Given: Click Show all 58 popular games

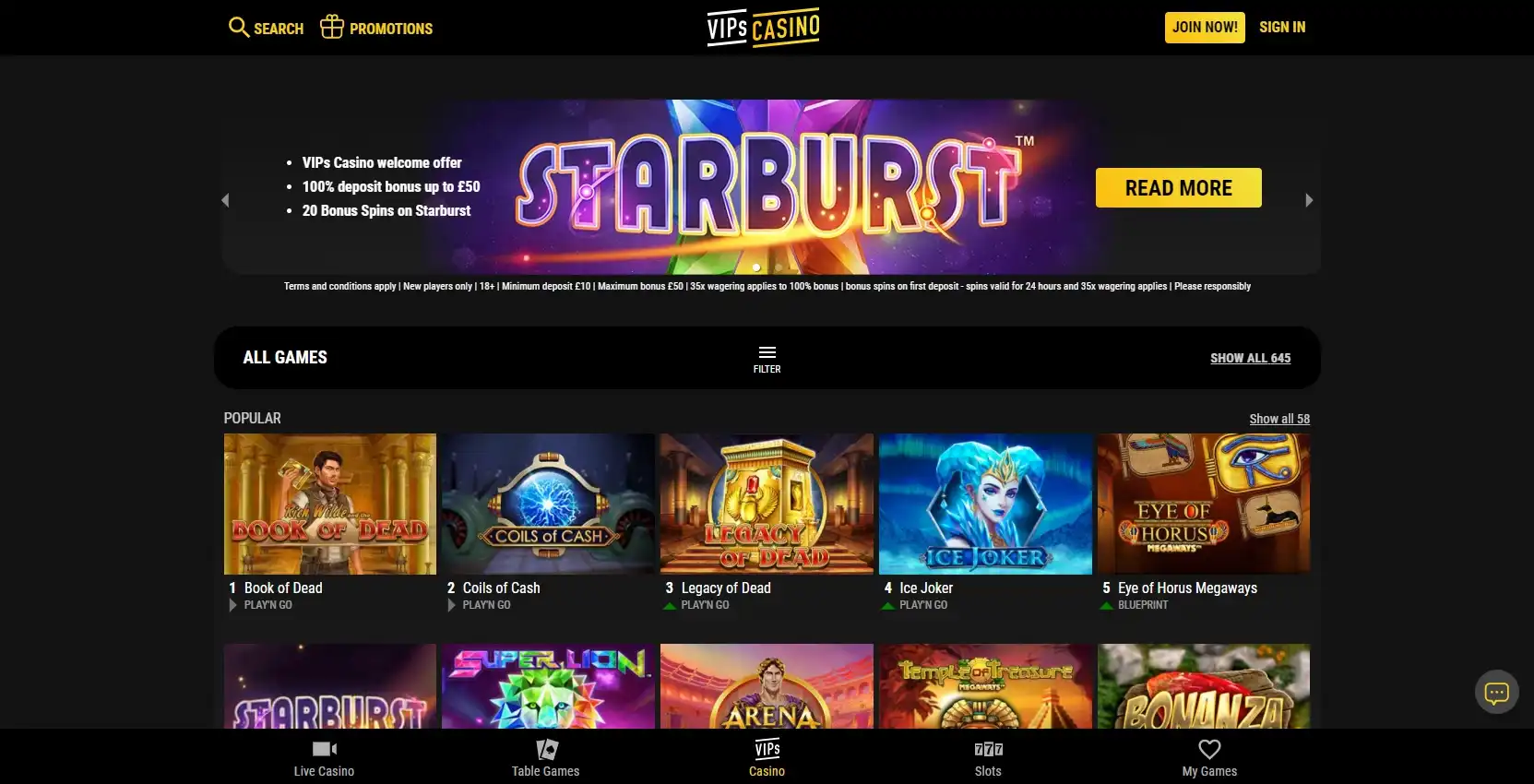Looking at the screenshot, I should coord(1279,419).
